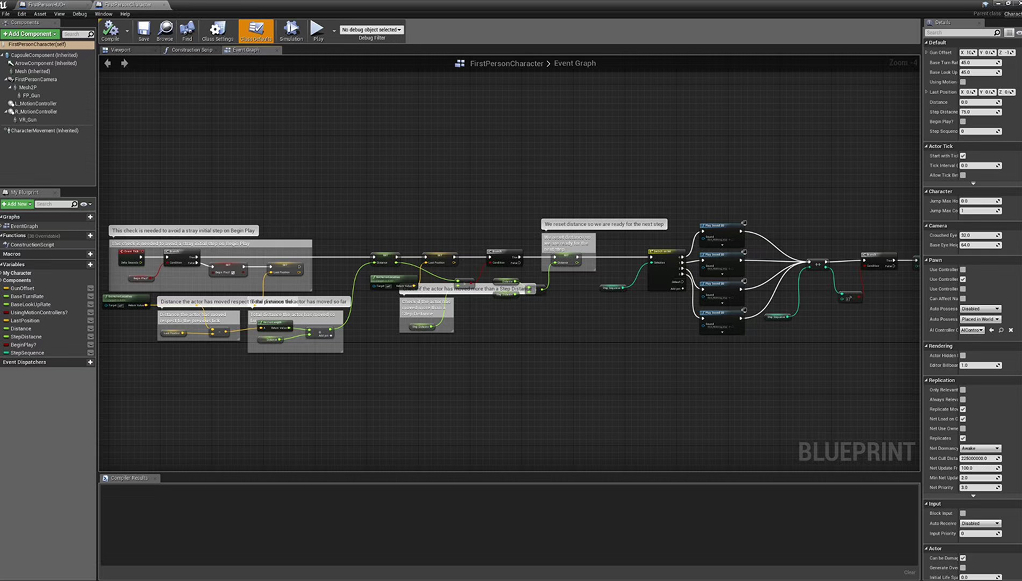Click the Play triangle icon

pyautogui.click(x=317, y=28)
